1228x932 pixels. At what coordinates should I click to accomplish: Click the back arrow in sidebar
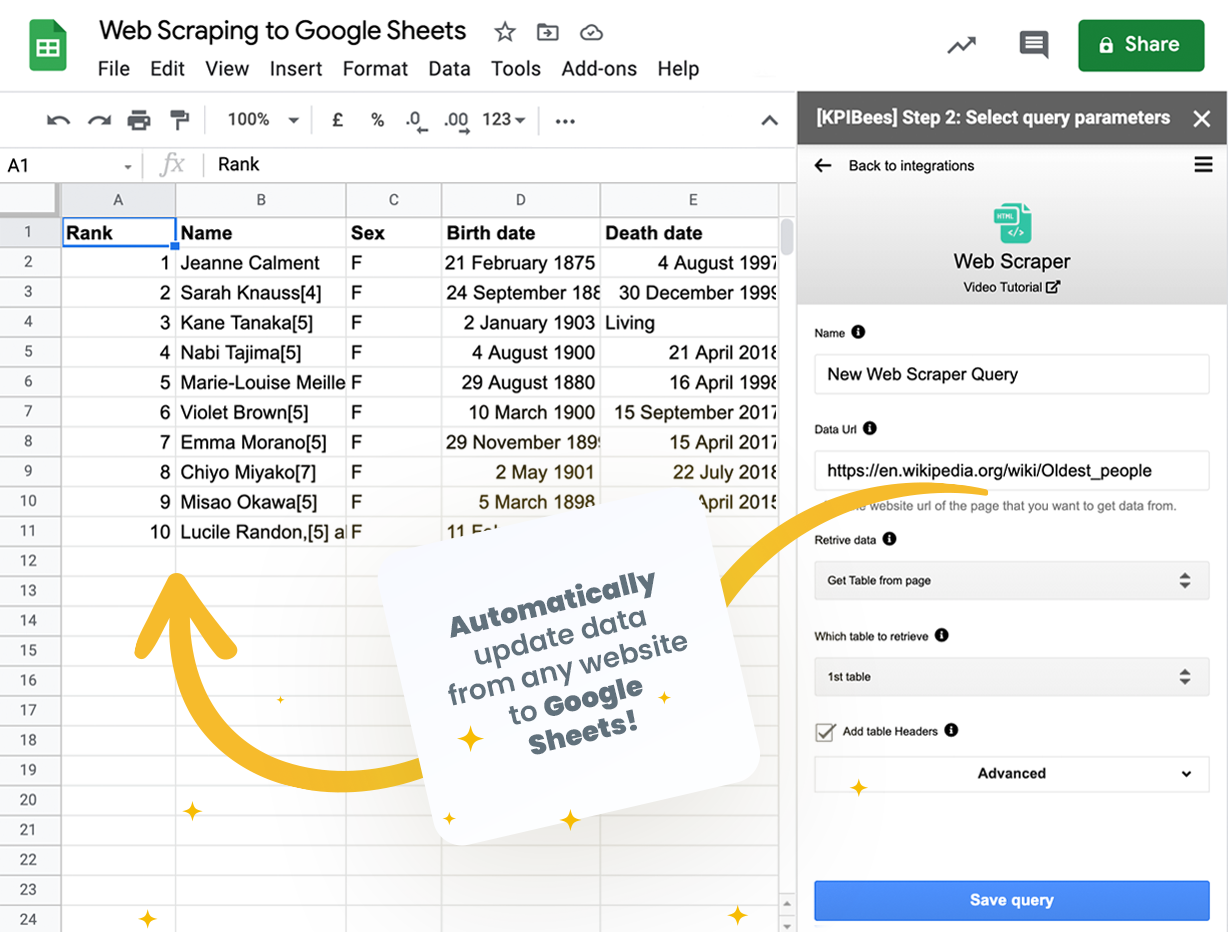point(823,165)
